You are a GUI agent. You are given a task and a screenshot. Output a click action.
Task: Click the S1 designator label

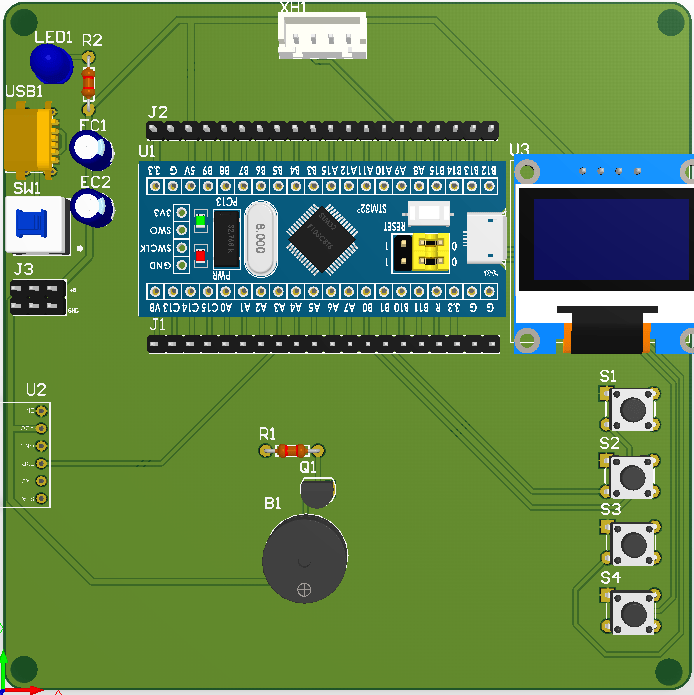(x=608, y=377)
